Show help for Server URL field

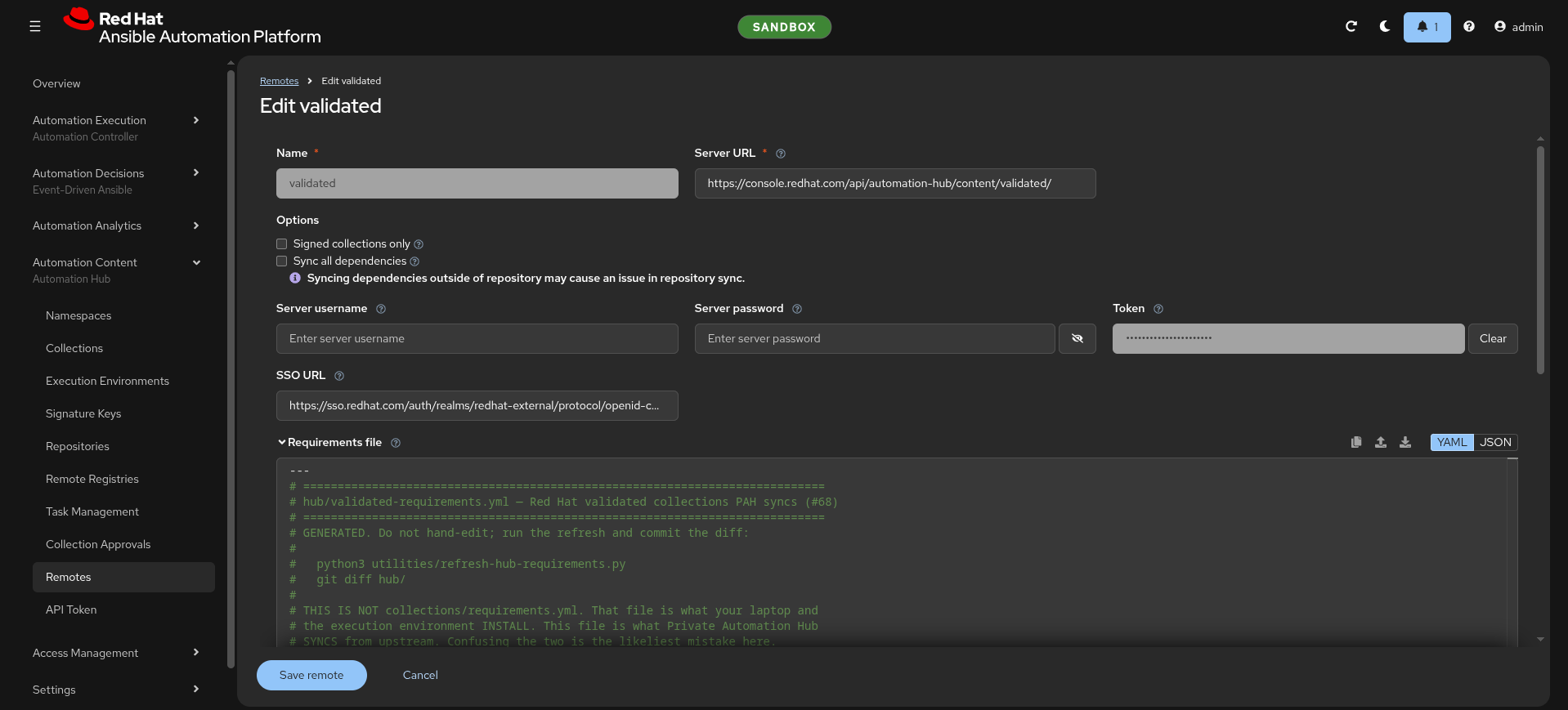click(781, 154)
